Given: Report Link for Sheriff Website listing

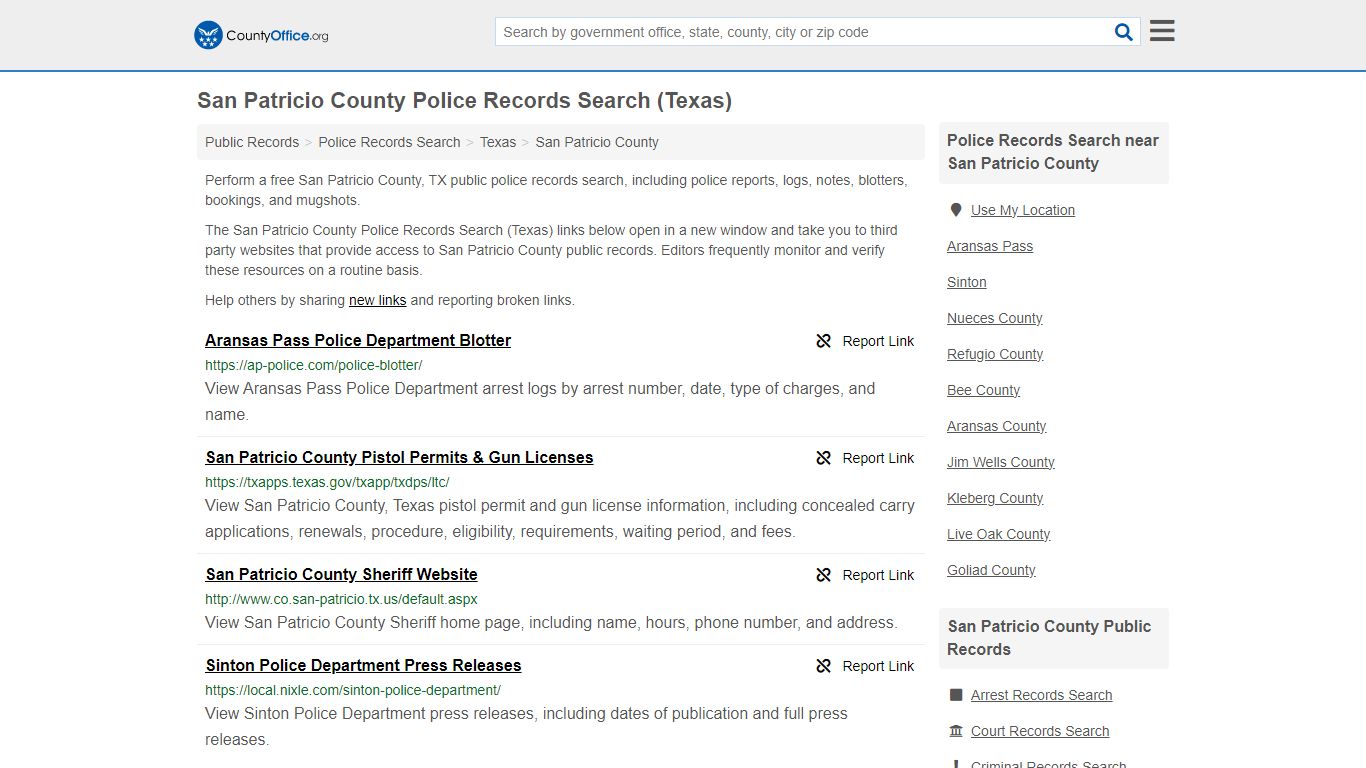Looking at the screenshot, I should (878, 575).
